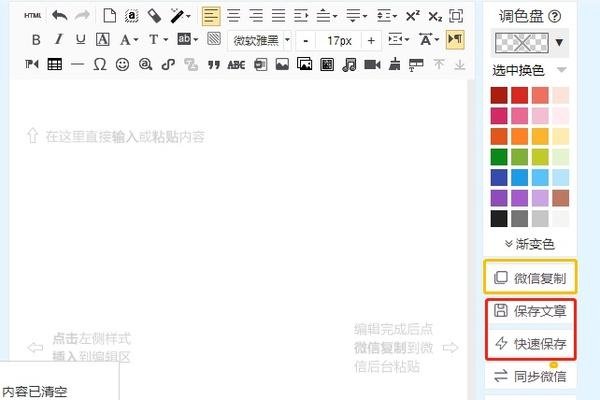The height and width of the screenshot is (400, 600).
Task: Clear the document with the broom icon
Action: pyautogui.click(x=395, y=64)
